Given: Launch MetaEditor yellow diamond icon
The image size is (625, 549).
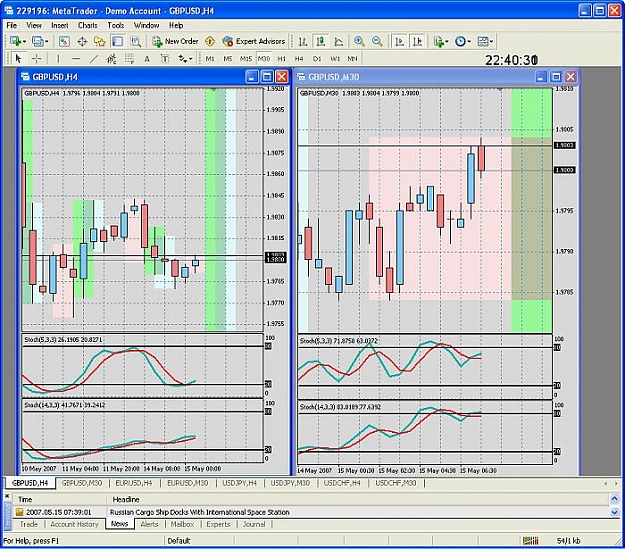Looking at the screenshot, I should pos(210,41).
